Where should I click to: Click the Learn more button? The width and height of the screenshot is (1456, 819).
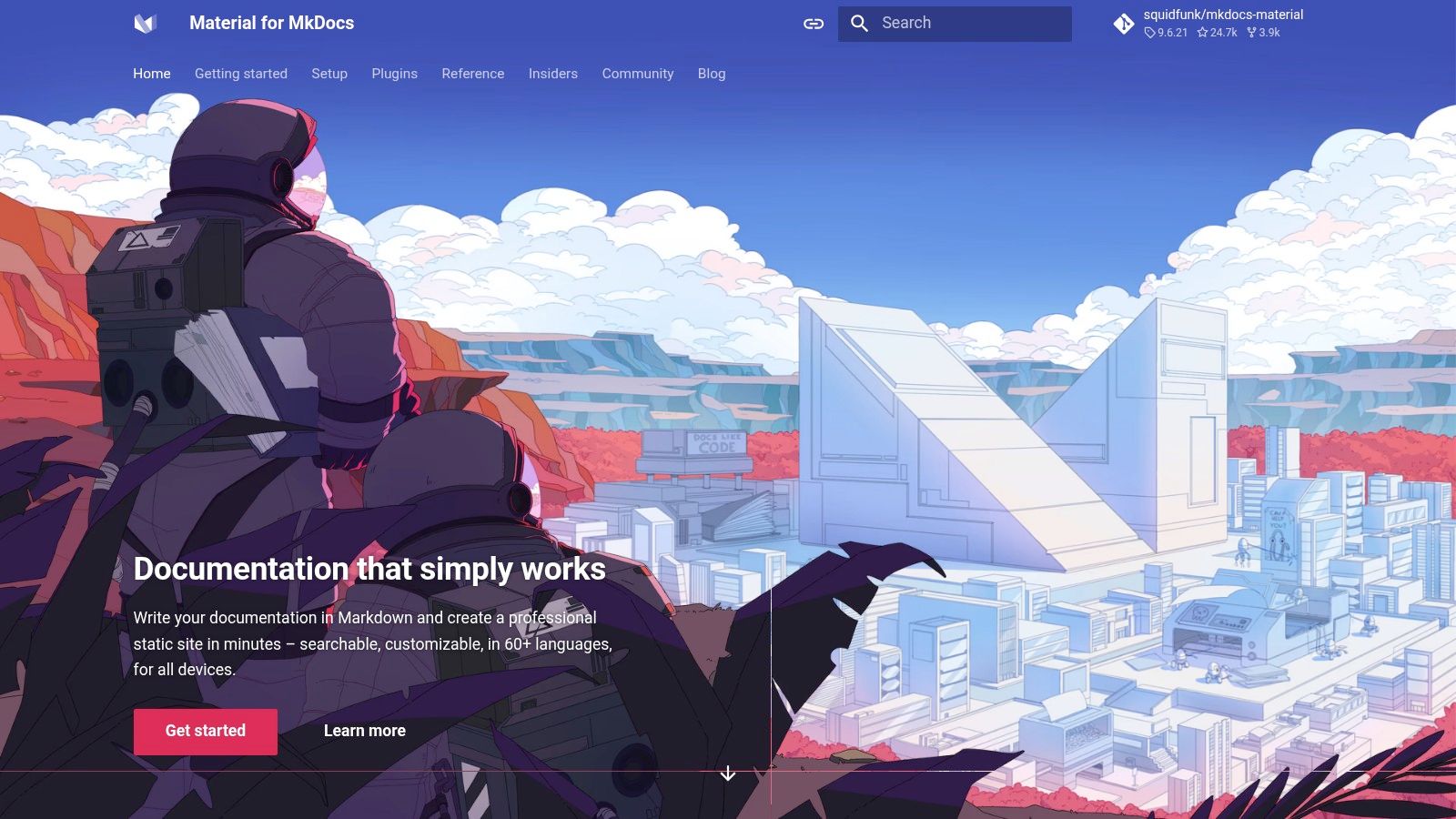point(365,732)
